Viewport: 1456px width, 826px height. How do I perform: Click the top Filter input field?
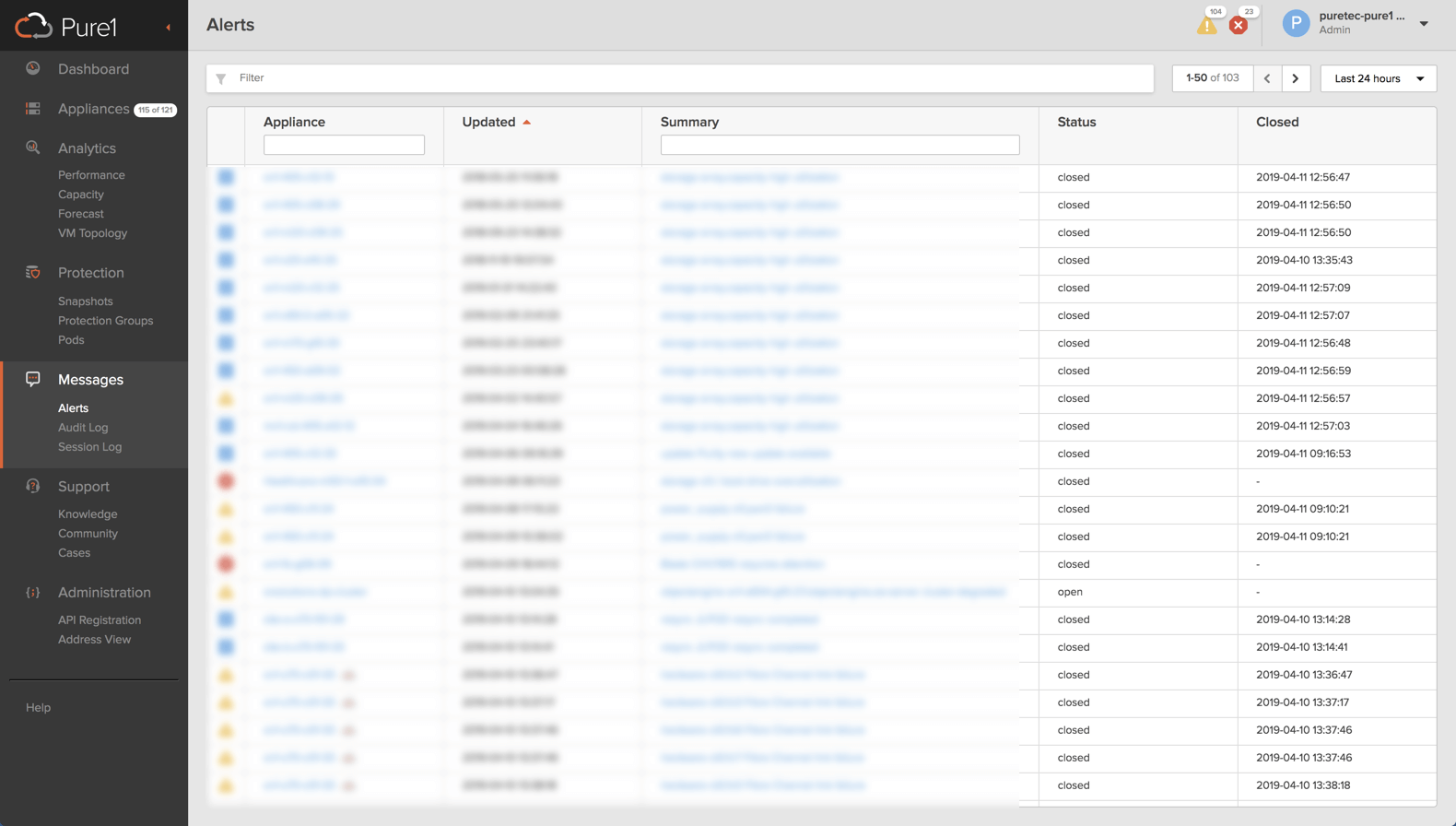pyautogui.click(x=680, y=78)
